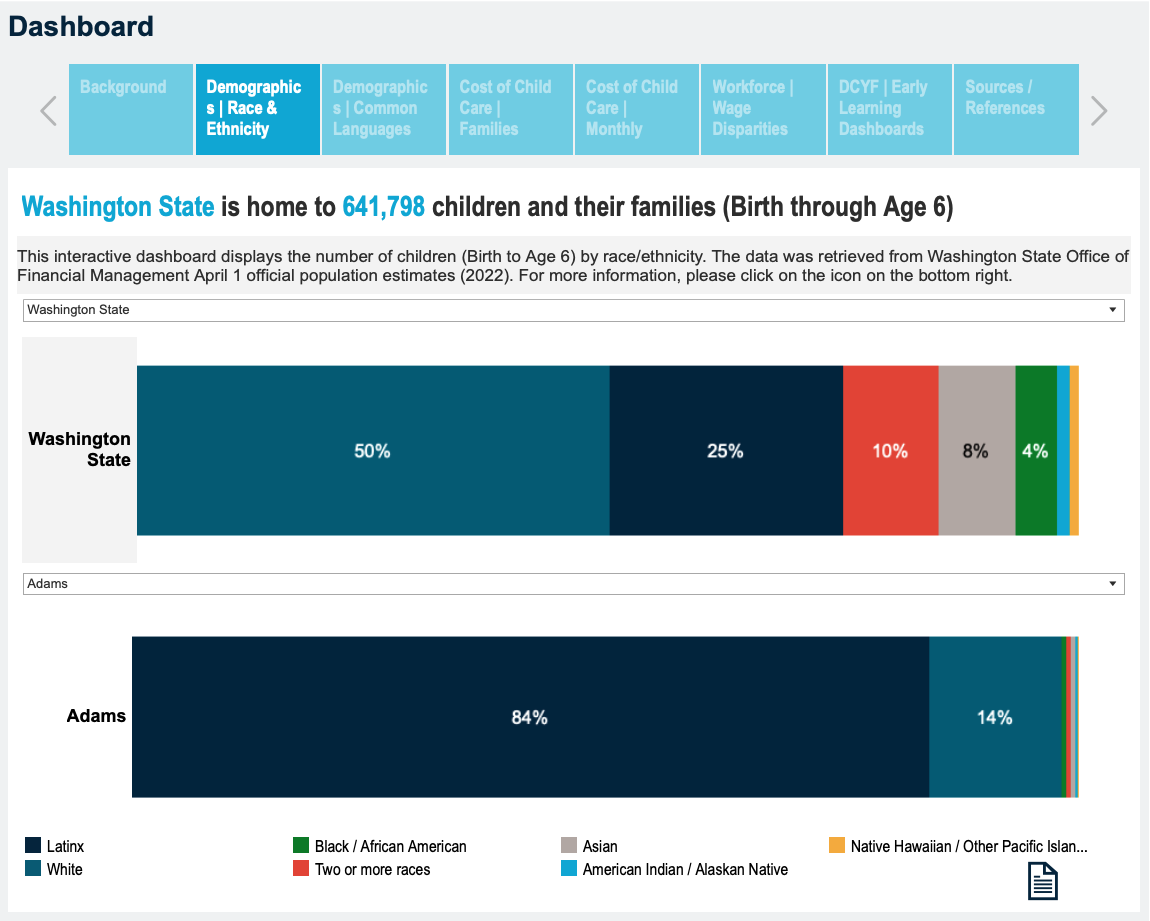The width and height of the screenshot is (1150, 921).
Task: Open the Demographics | Common Languages tab
Action: click(x=384, y=109)
